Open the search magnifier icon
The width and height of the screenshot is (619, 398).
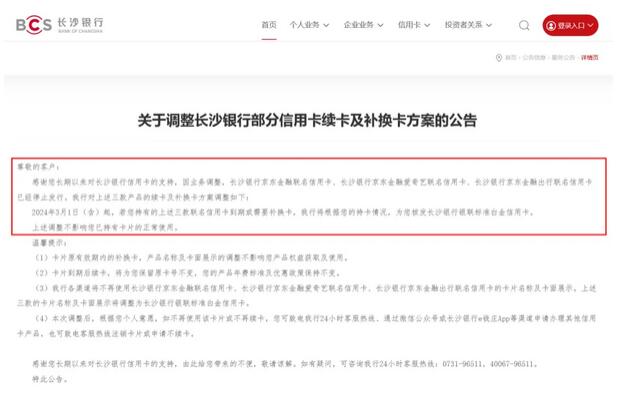point(524,25)
